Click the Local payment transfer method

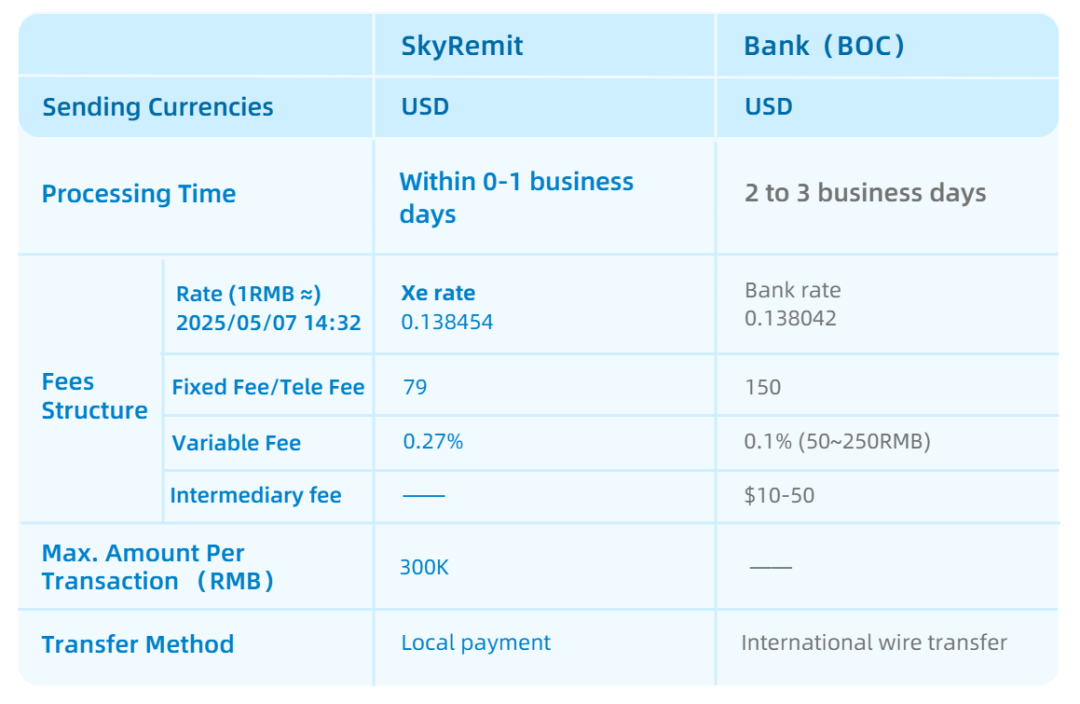coord(476,643)
